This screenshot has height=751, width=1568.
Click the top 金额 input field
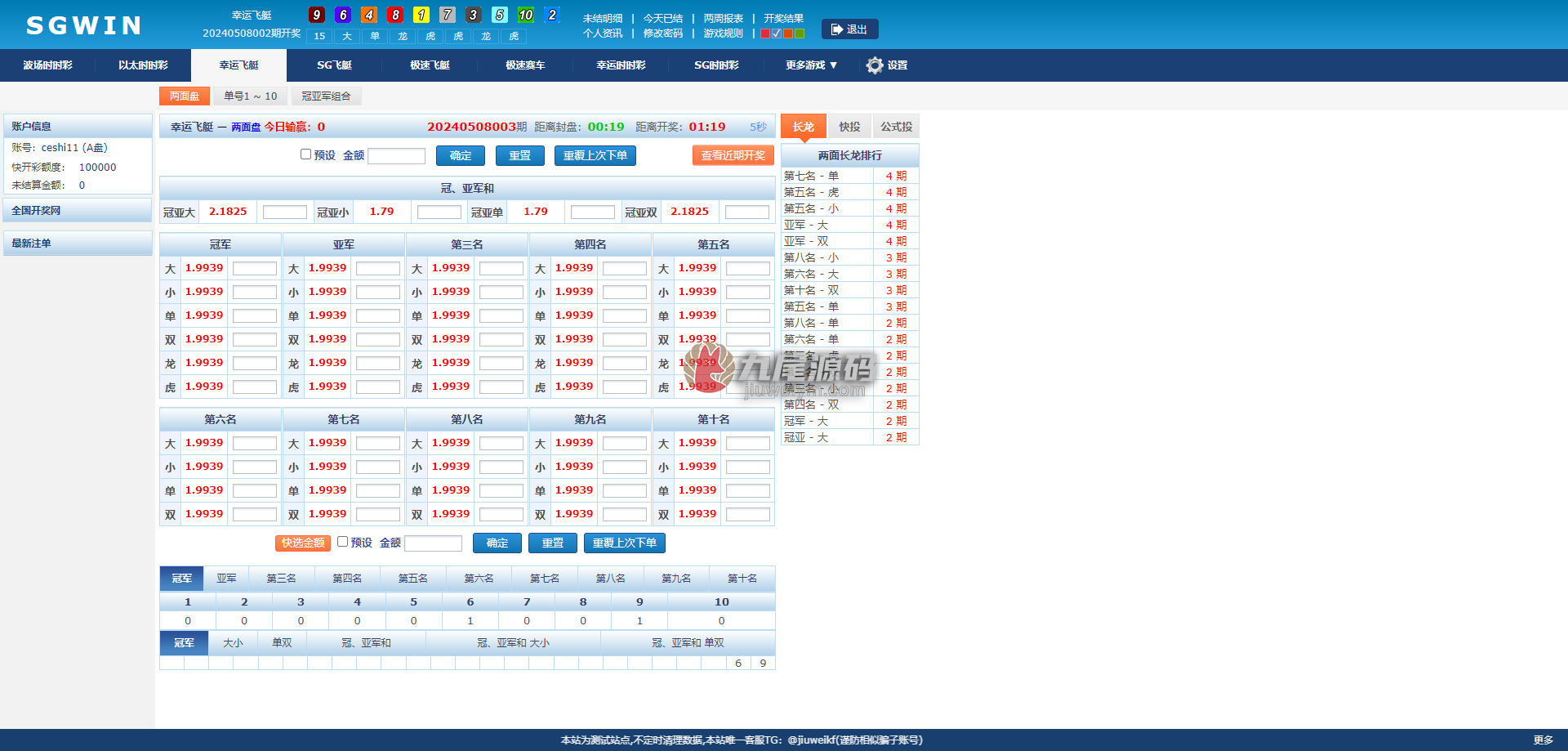click(x=397, y=155)
